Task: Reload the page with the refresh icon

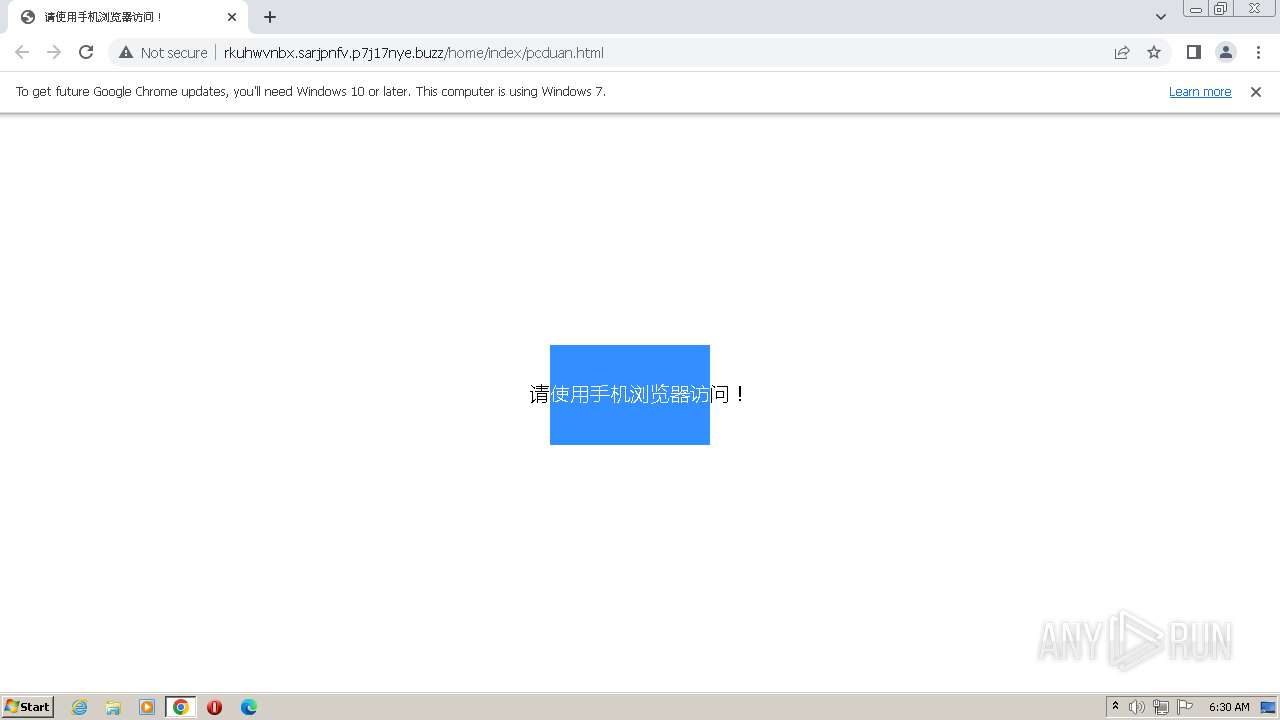Action: pyautogui.click(x=86, y=52)
